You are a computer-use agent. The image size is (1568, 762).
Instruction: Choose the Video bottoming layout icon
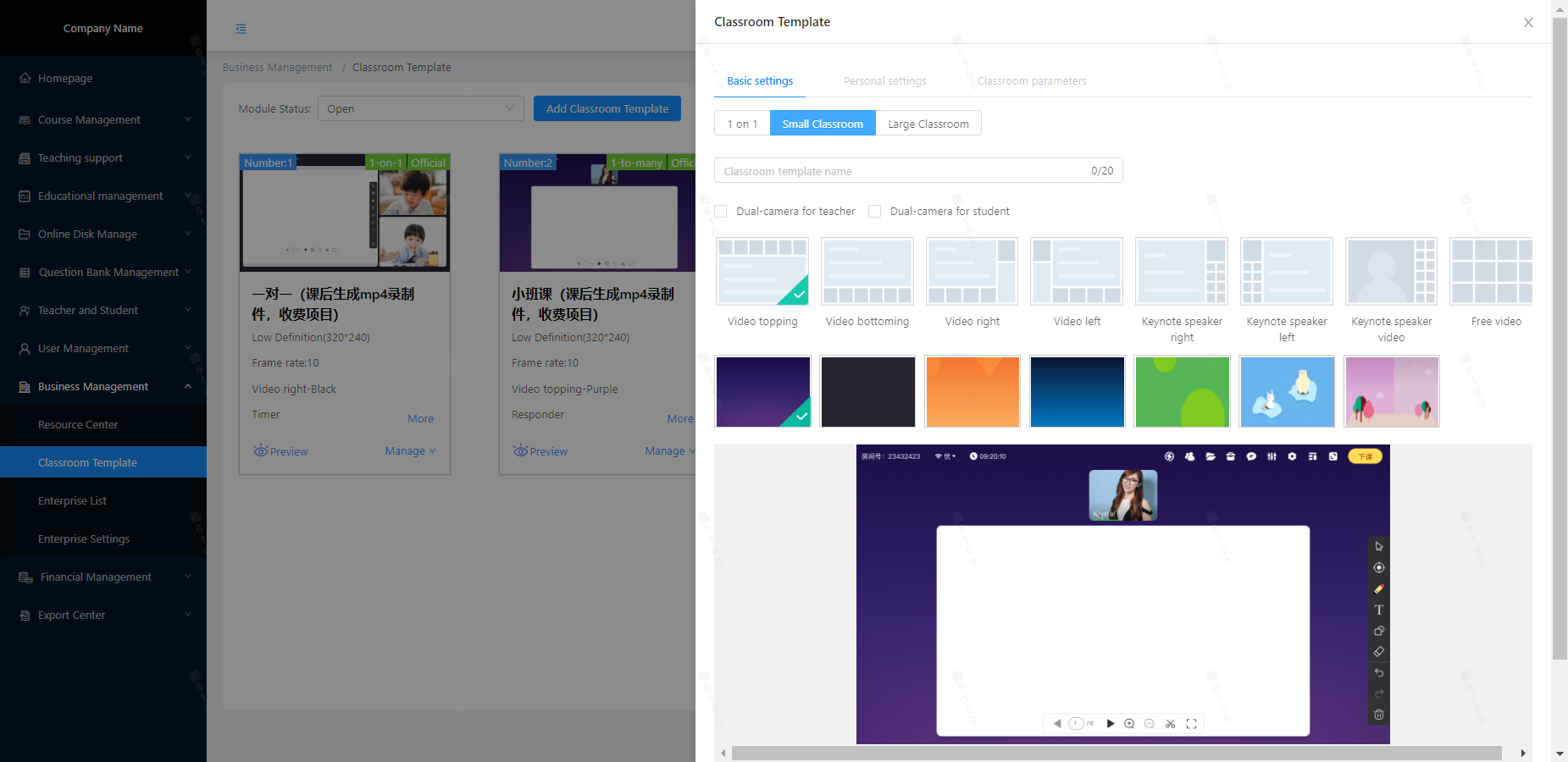click(x=867, y=272)
